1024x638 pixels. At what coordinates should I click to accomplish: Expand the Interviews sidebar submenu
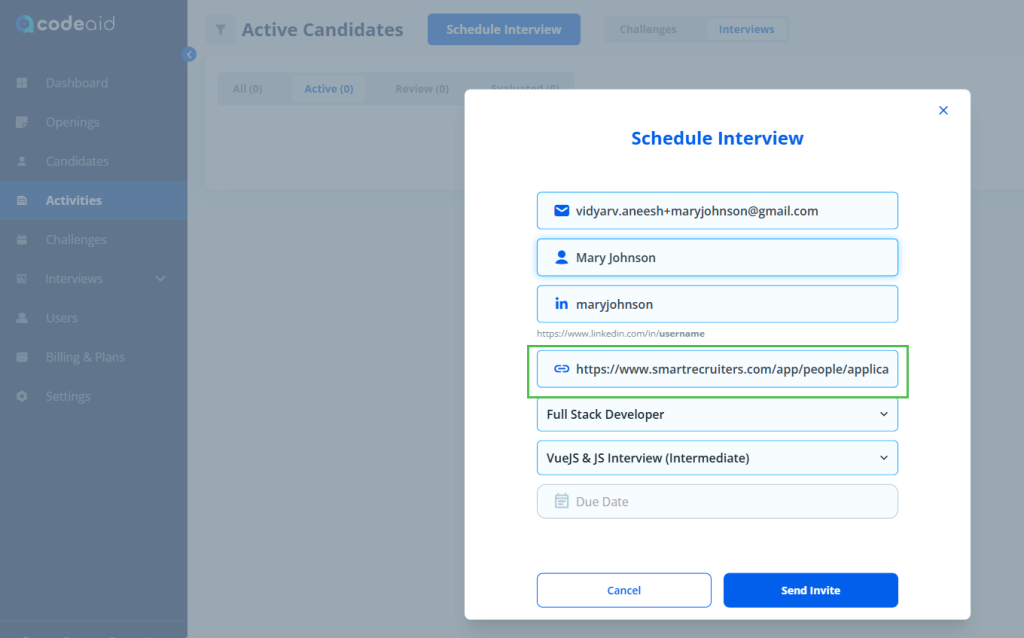pos(160,279)
